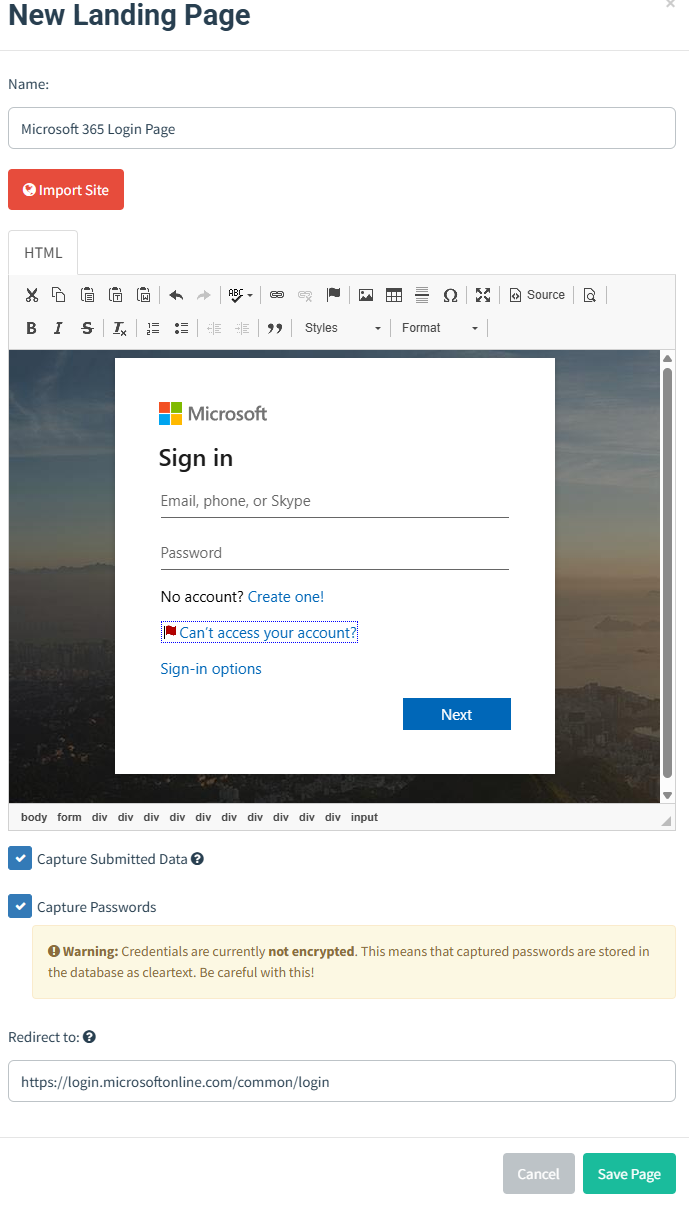Viewport: 689px width, 1205px height.
Task: Toggle strikethrough formatting
Action: click(87, 328)
